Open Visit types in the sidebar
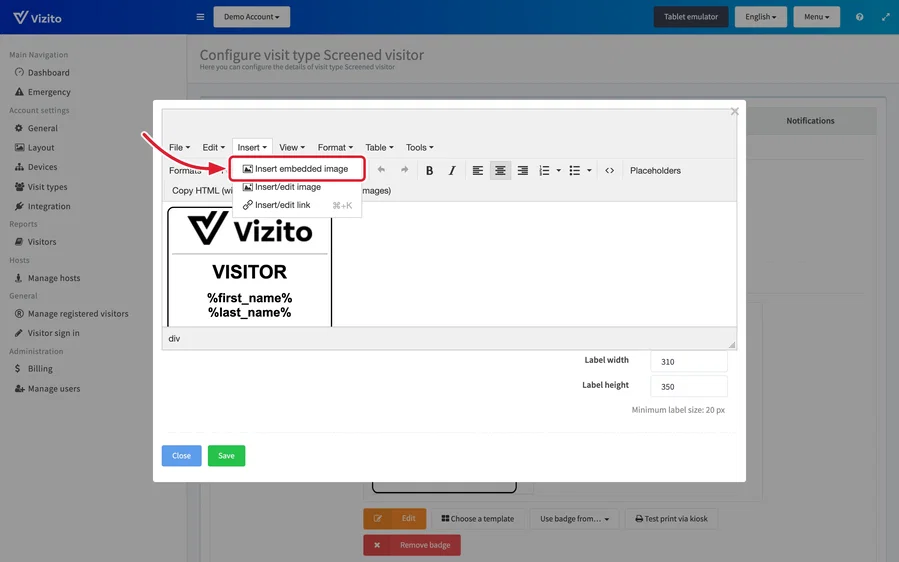Screen dimensions: 899x562 click(x=41, y=187)
